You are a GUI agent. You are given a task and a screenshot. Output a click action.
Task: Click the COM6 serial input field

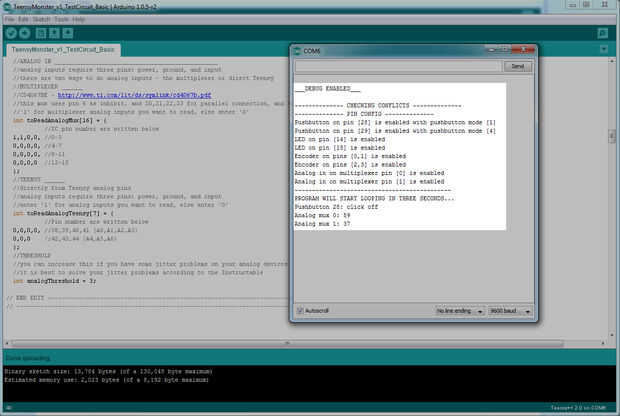click(x=399, y=66)
